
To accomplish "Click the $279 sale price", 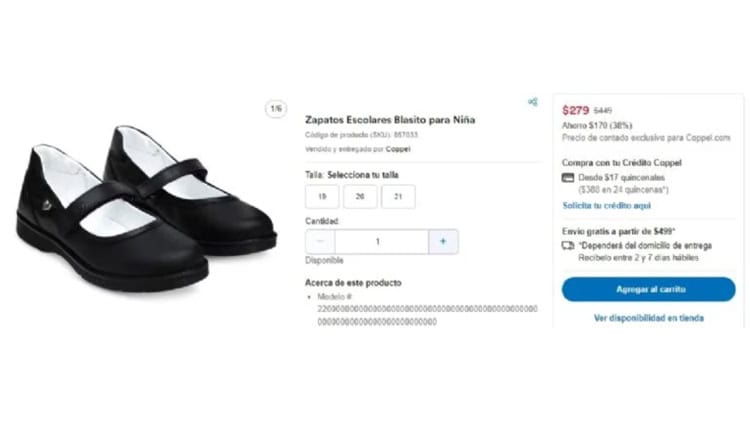I will pos(575,110).
